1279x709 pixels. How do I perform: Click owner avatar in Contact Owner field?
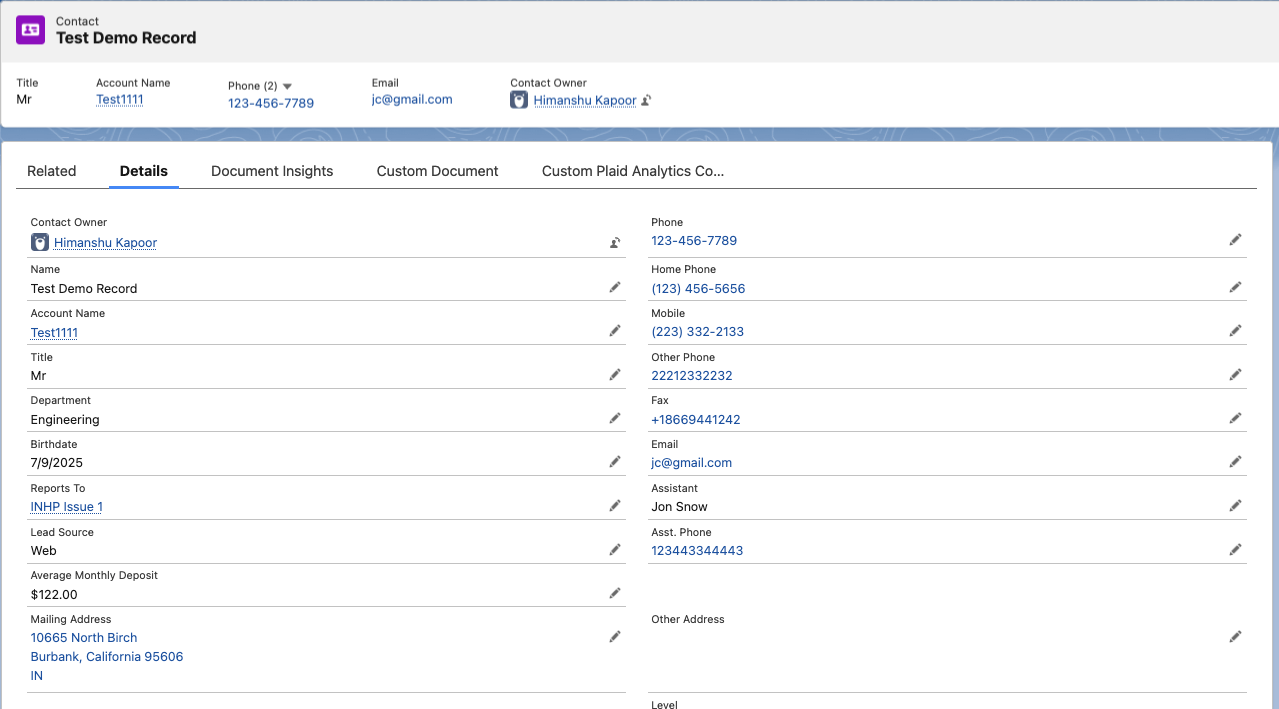click(x=40, y=243)
